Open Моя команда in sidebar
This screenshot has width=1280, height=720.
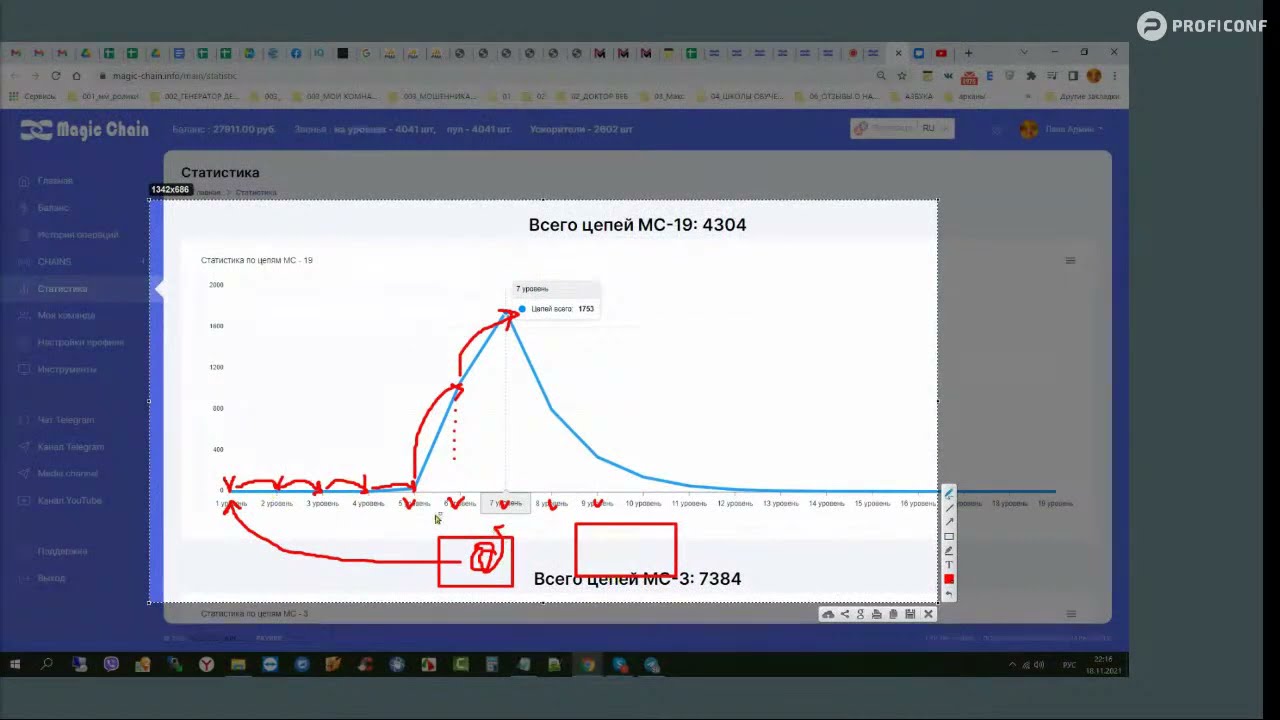click(66, 316)
